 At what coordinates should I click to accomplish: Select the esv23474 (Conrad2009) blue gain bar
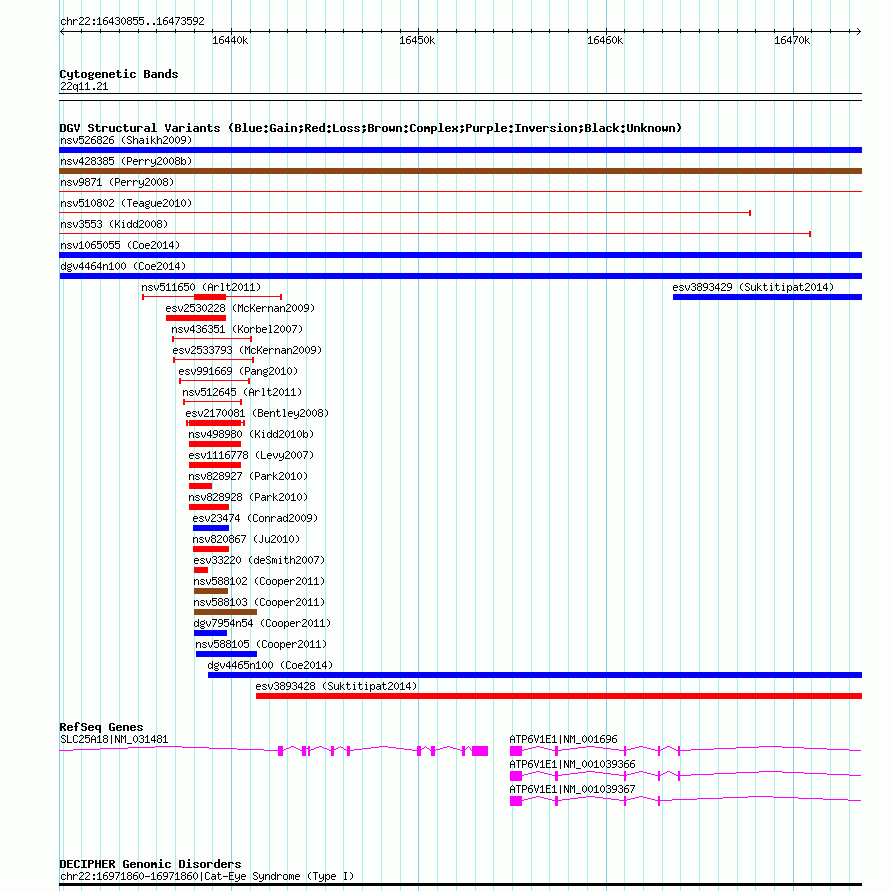tap(211, 528)
